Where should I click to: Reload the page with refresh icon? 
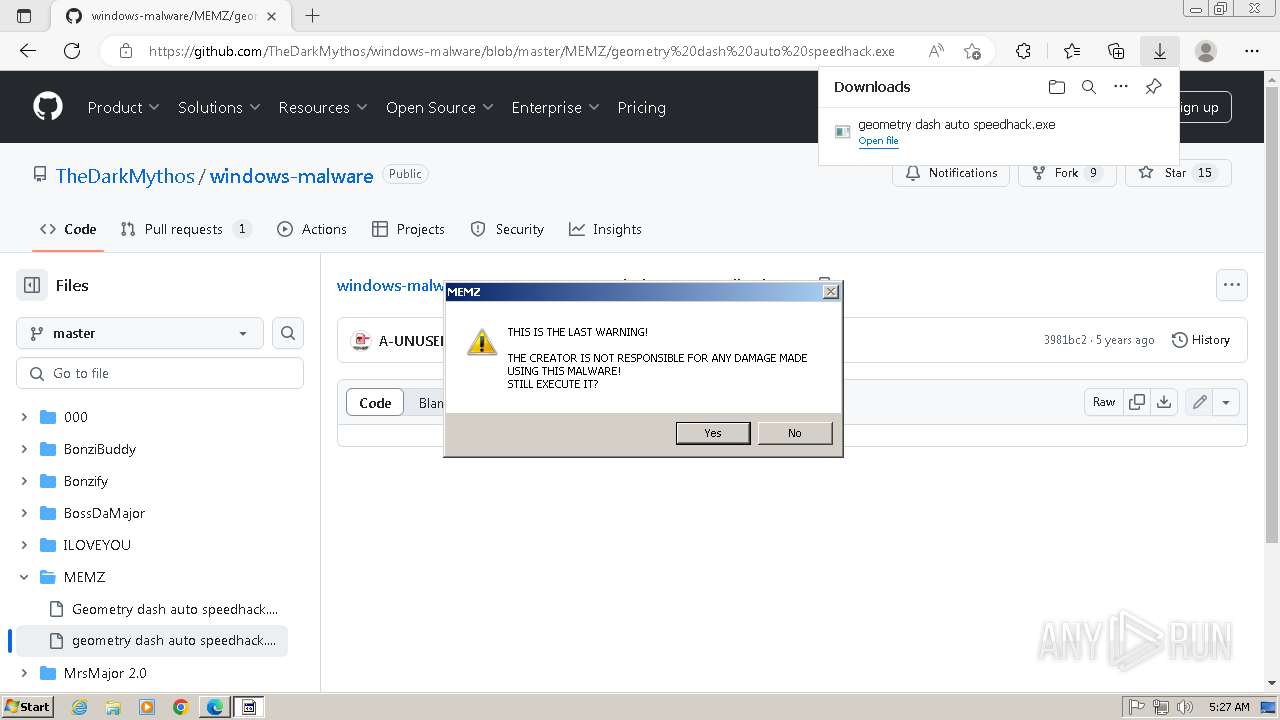72,51
